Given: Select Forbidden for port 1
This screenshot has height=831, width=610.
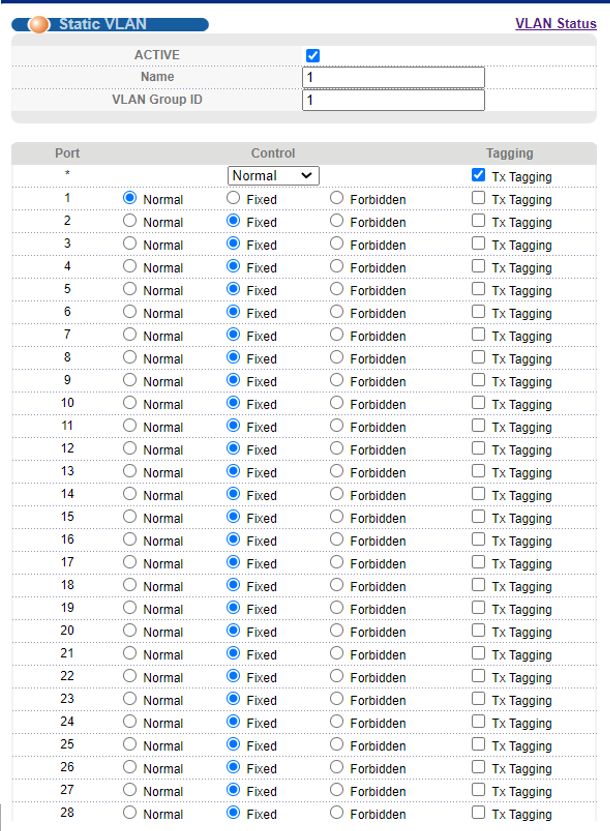Looking at the screenshot, I should coord(337,198).
